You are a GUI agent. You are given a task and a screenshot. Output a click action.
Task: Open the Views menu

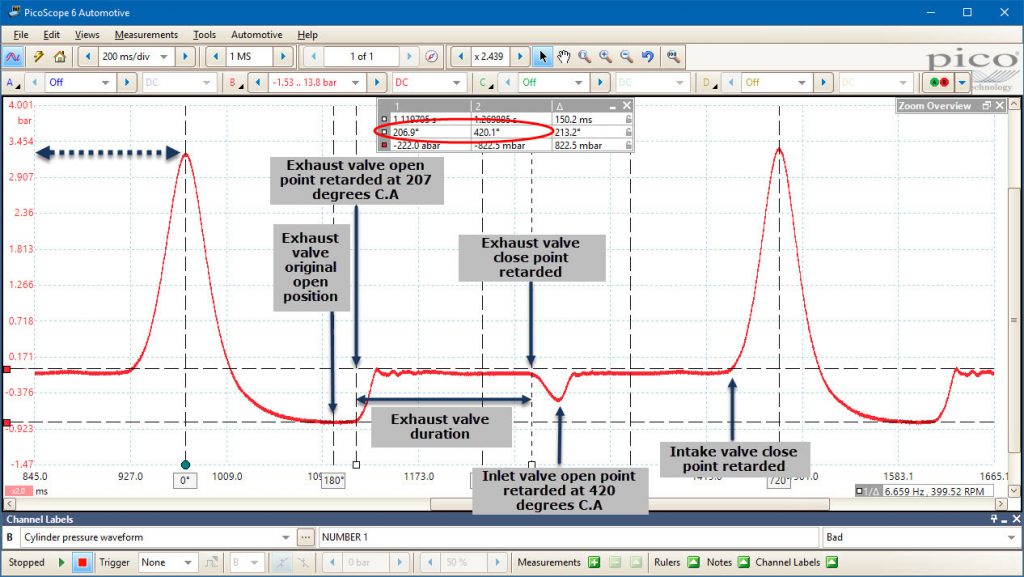click(87, 35)
